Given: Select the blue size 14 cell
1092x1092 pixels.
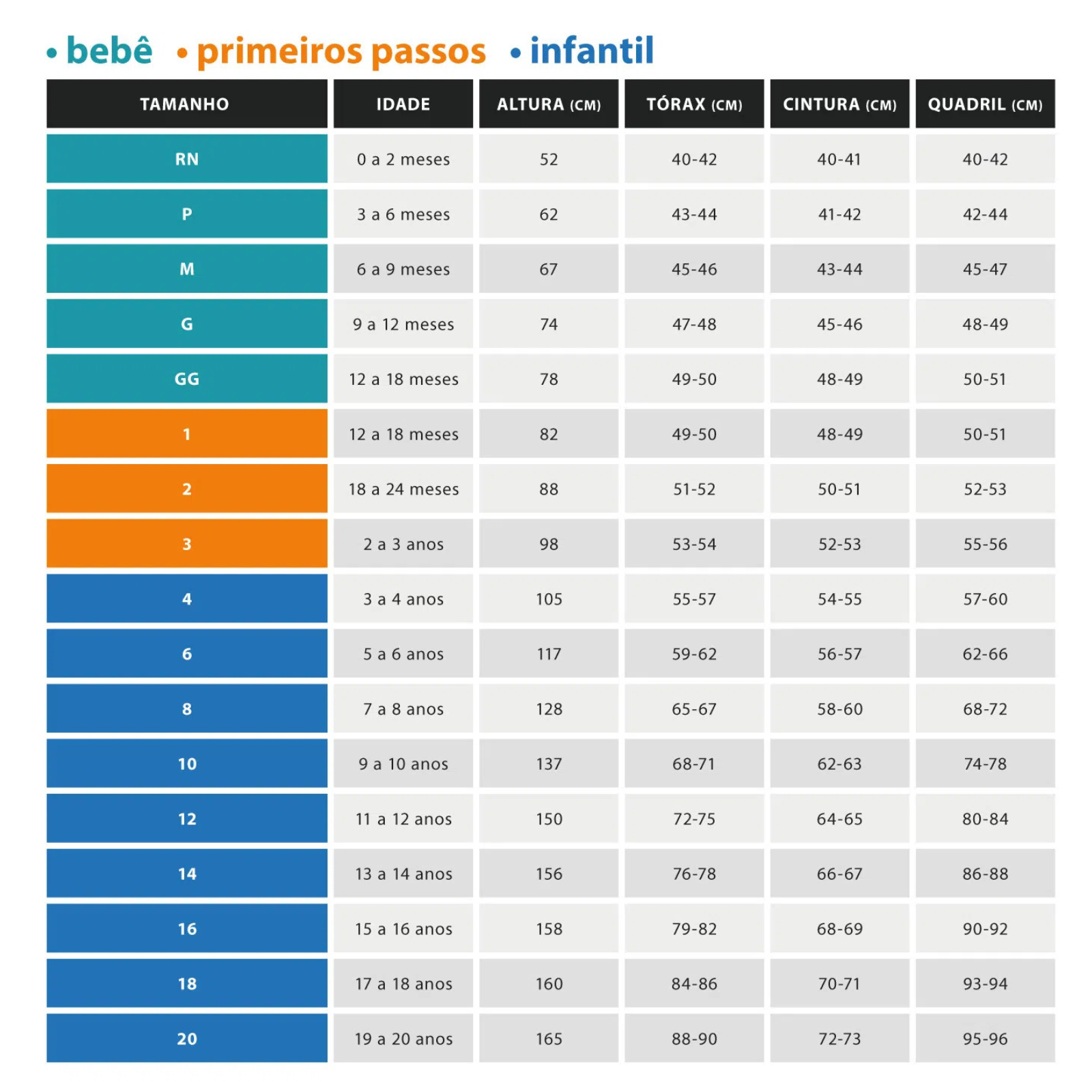Looking at the screenshot, I should tap(186, 874).
